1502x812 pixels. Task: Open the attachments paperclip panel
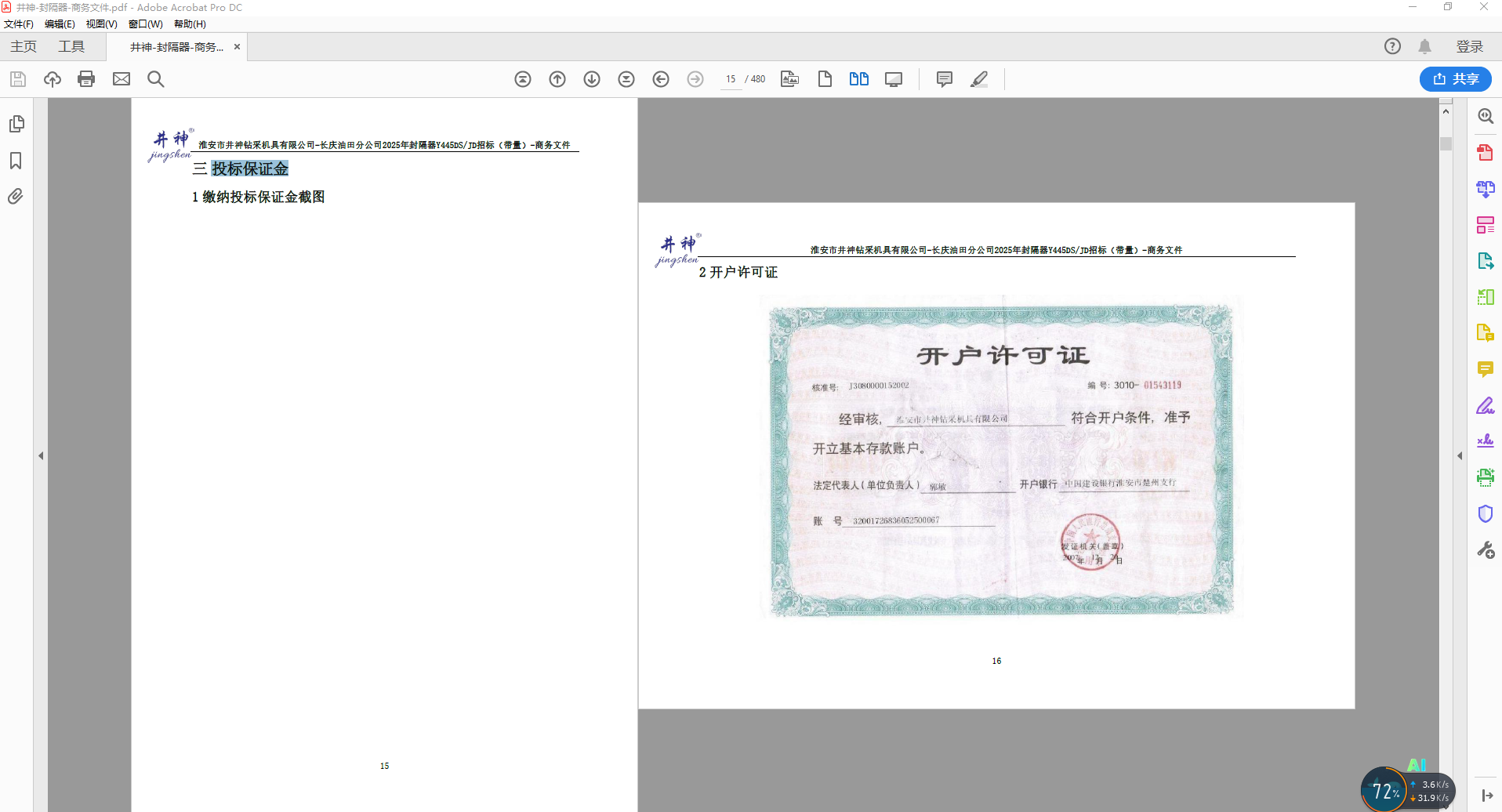(16, 196)
